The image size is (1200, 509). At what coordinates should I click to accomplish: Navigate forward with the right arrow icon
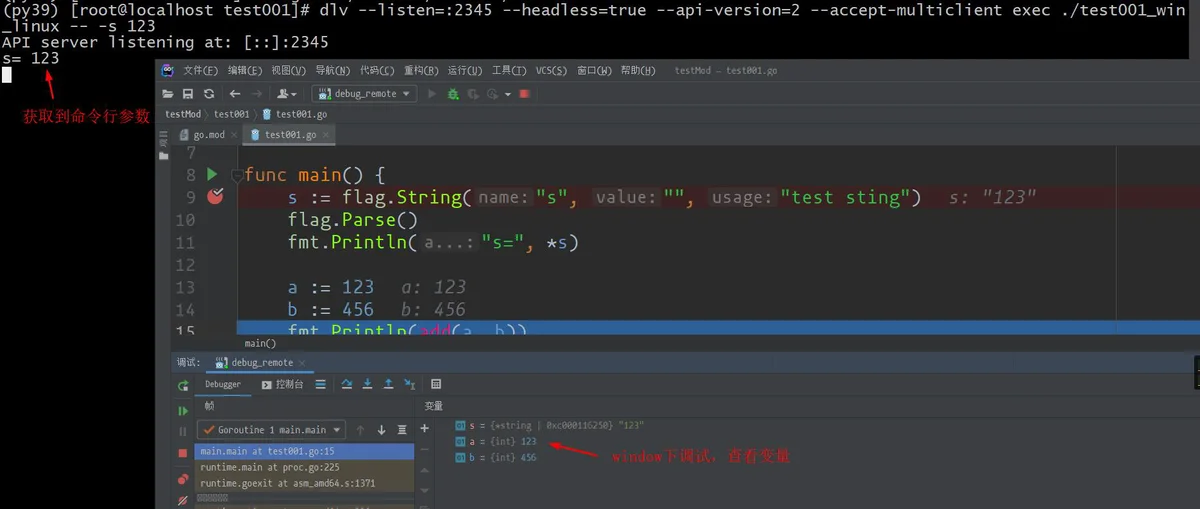coord(257,94)
